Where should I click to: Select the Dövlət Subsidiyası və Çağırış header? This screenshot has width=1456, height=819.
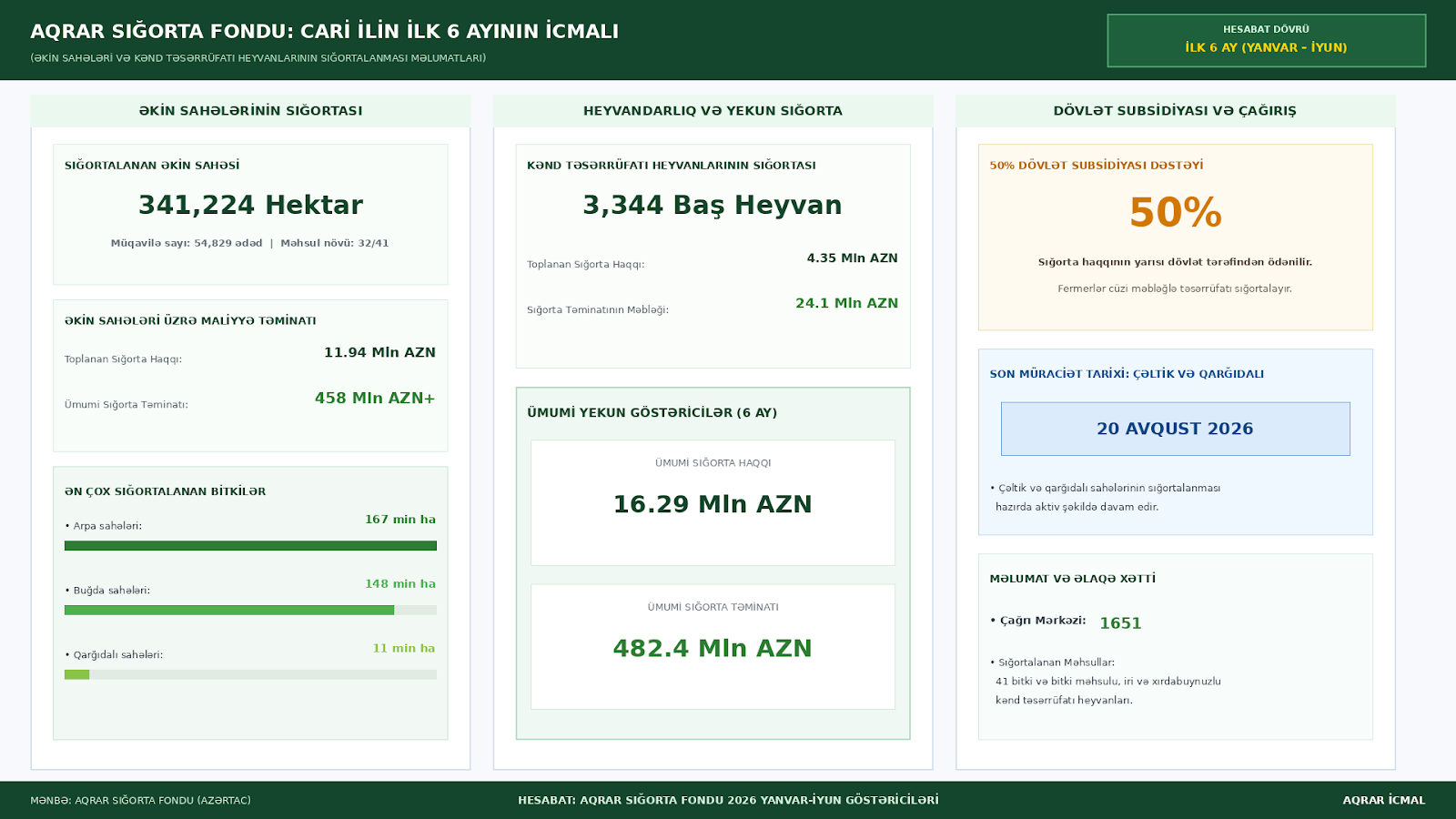tap(1175, 111)
